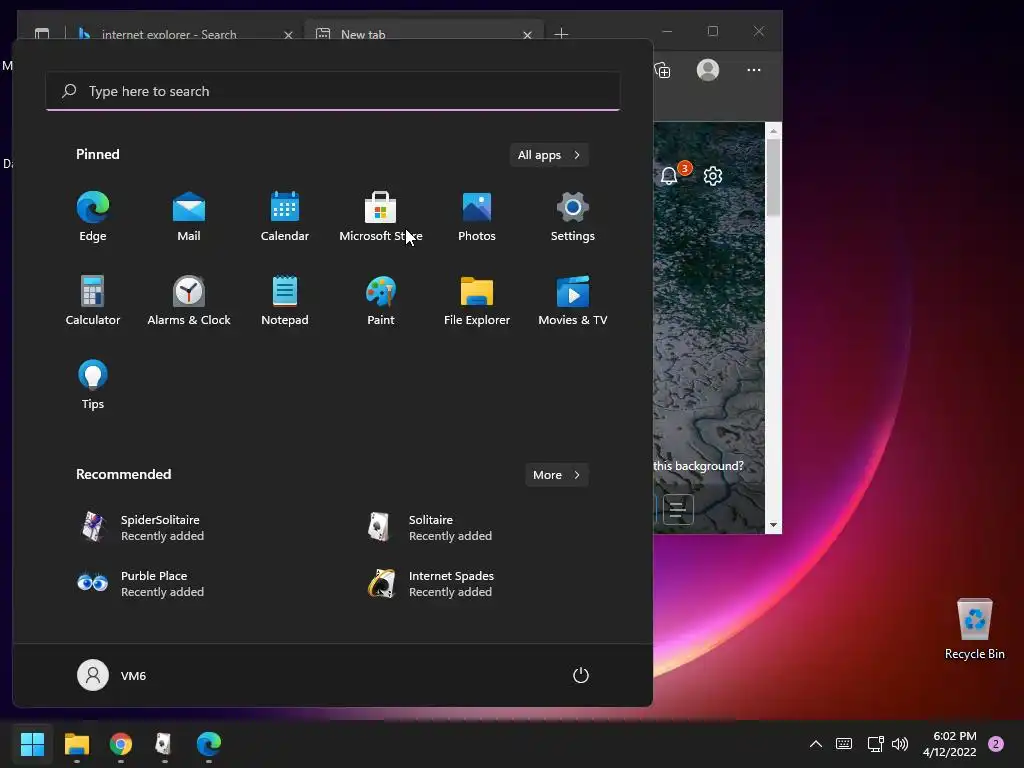Open Edge from pinned apps
Viewport: 1024px width, 768px height.
(93, 217)
